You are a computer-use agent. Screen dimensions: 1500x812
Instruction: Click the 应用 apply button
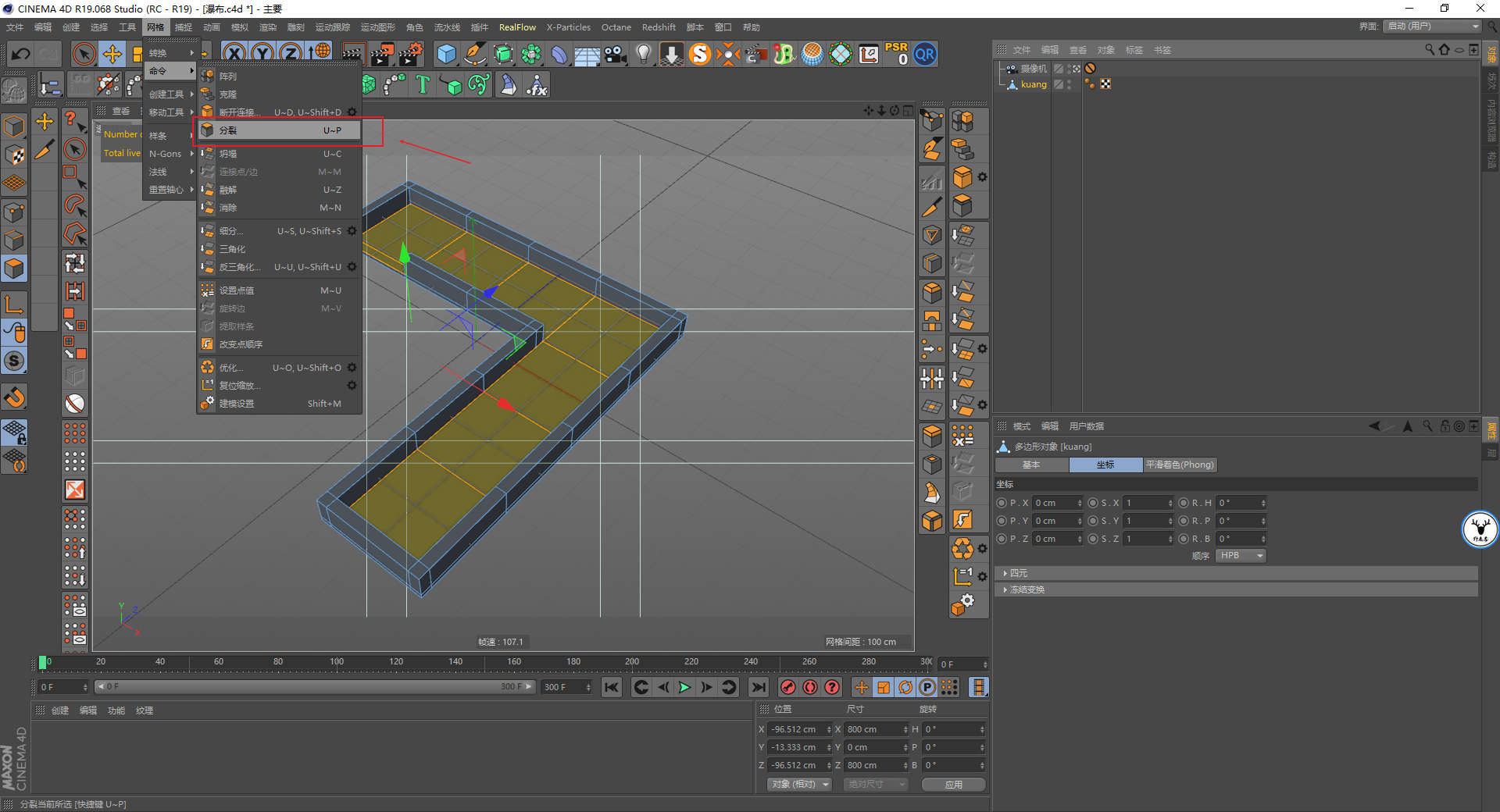point(953,785)
